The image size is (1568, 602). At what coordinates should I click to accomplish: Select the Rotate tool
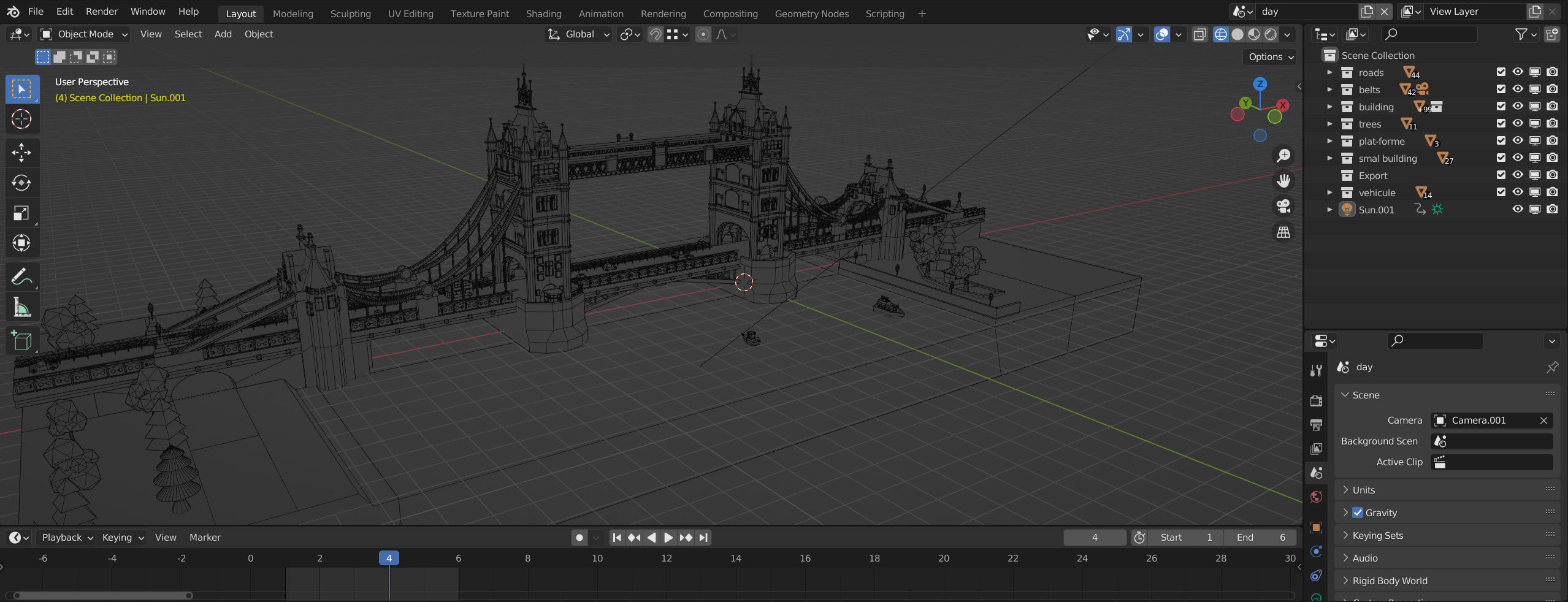tap(22, 183)
